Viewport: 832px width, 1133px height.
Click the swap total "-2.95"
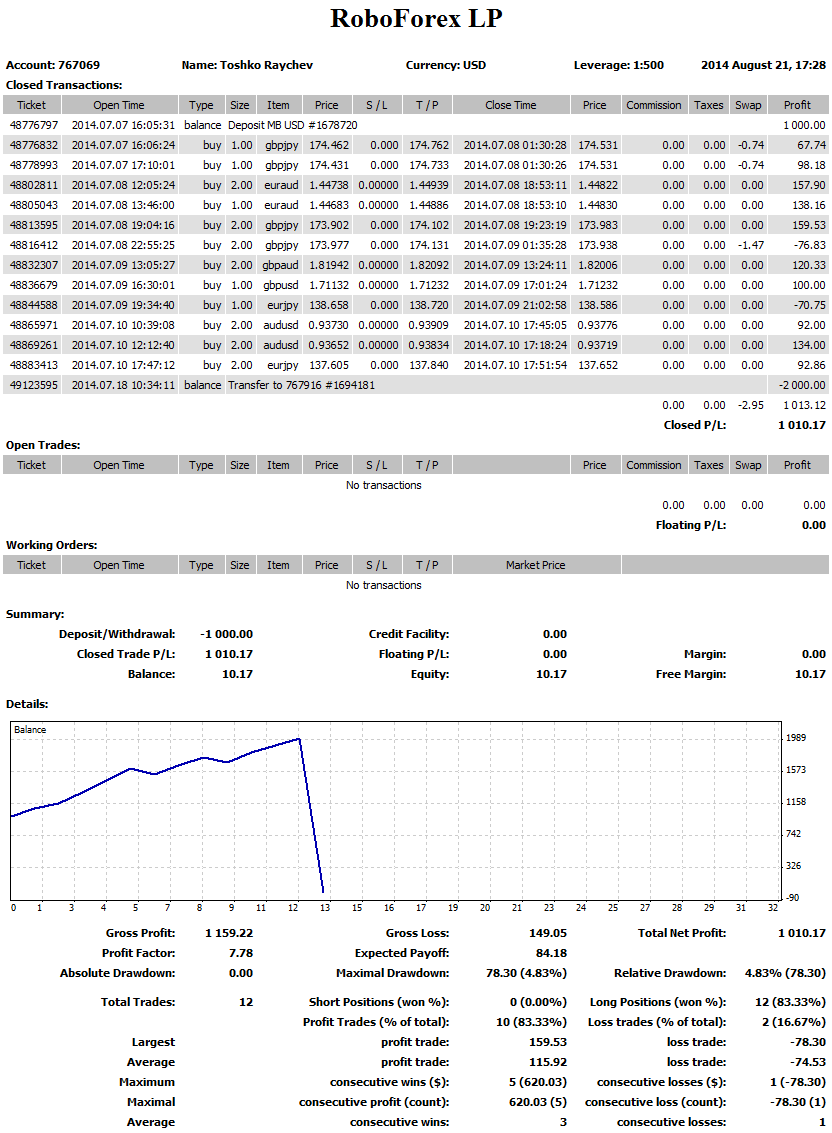point(750,405)
